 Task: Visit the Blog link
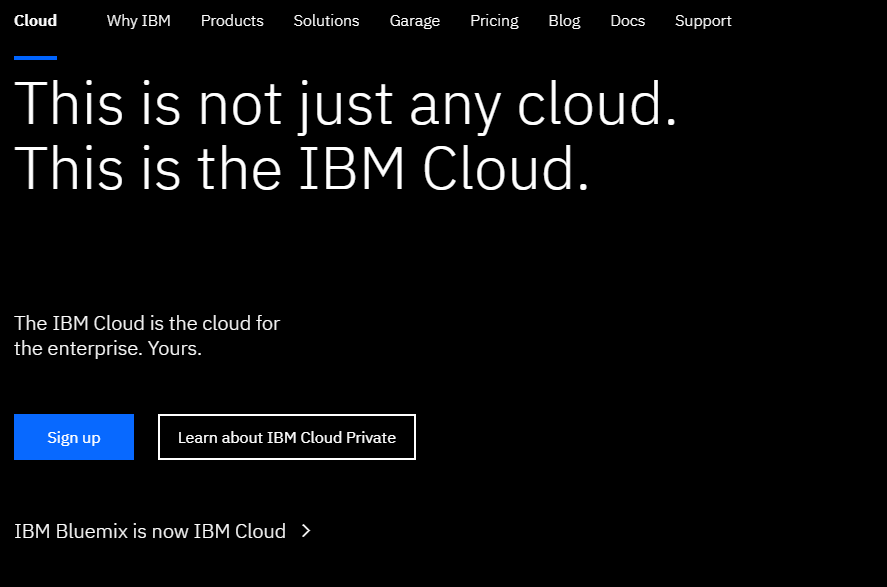(564, 21)
